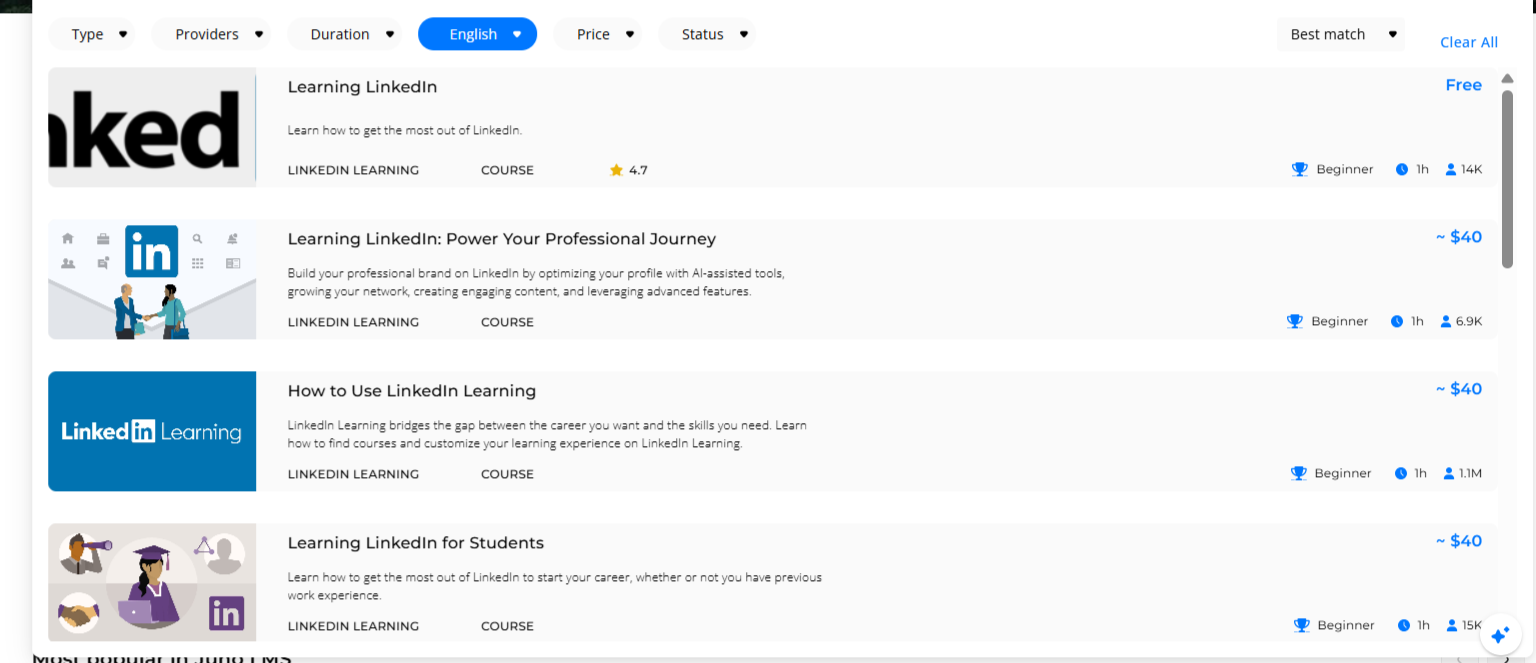Image resolution: width=1536 pixels, height=663 pixels.
Task: Click Beginner level in Learning LinkedIn for Students row
Action: pos(1346,626)
